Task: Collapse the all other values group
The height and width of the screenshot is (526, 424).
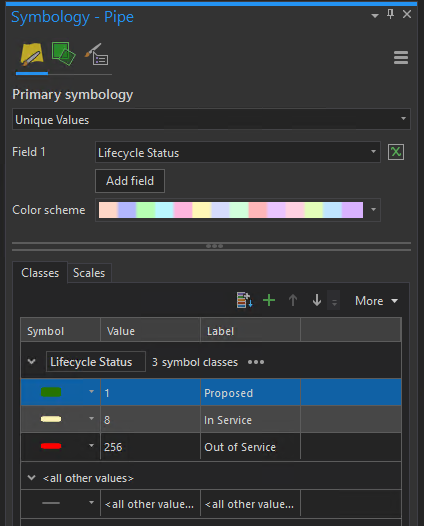Action: (x=32, y=478)
